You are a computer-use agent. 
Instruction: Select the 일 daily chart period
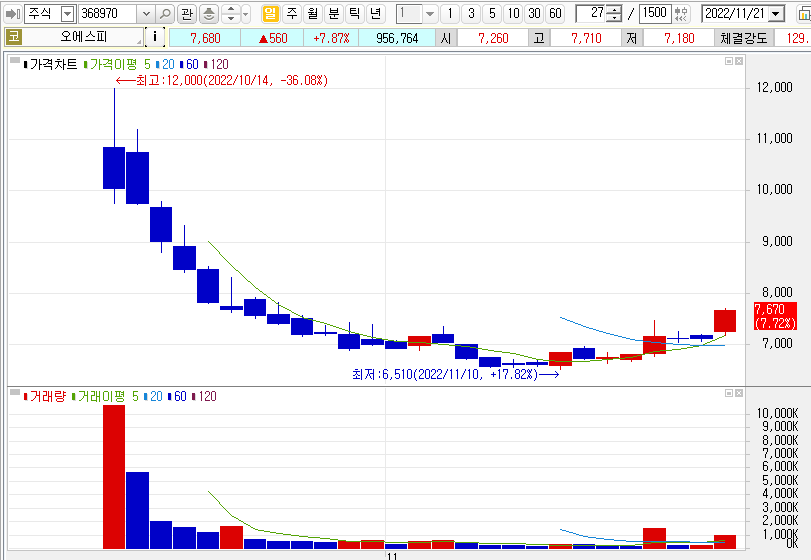pos(270,13)
